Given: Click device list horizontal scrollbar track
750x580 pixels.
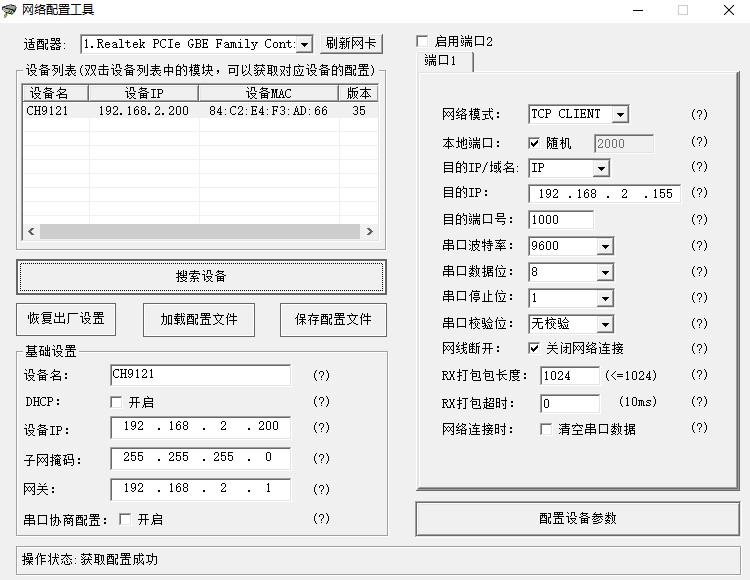Looking at the screenshot, I should pos(200,231).
